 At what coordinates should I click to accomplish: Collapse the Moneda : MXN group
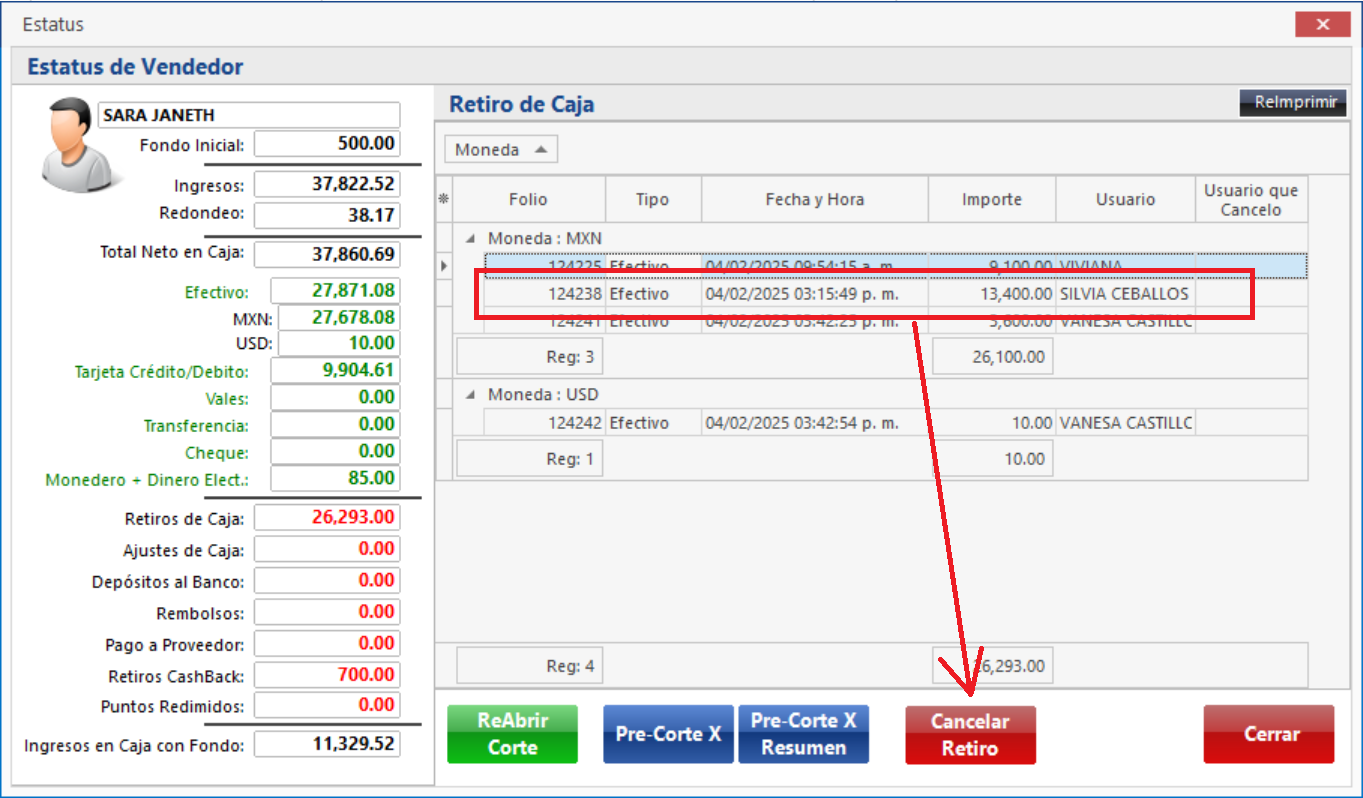470,239
